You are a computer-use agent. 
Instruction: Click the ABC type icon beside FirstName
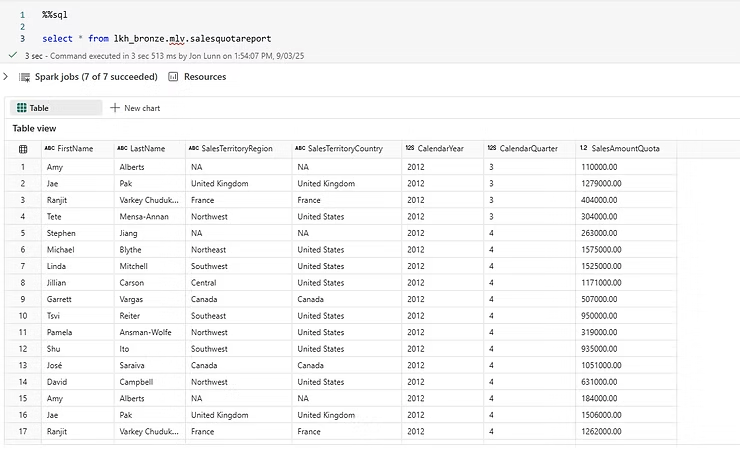[x=50, y=149]
